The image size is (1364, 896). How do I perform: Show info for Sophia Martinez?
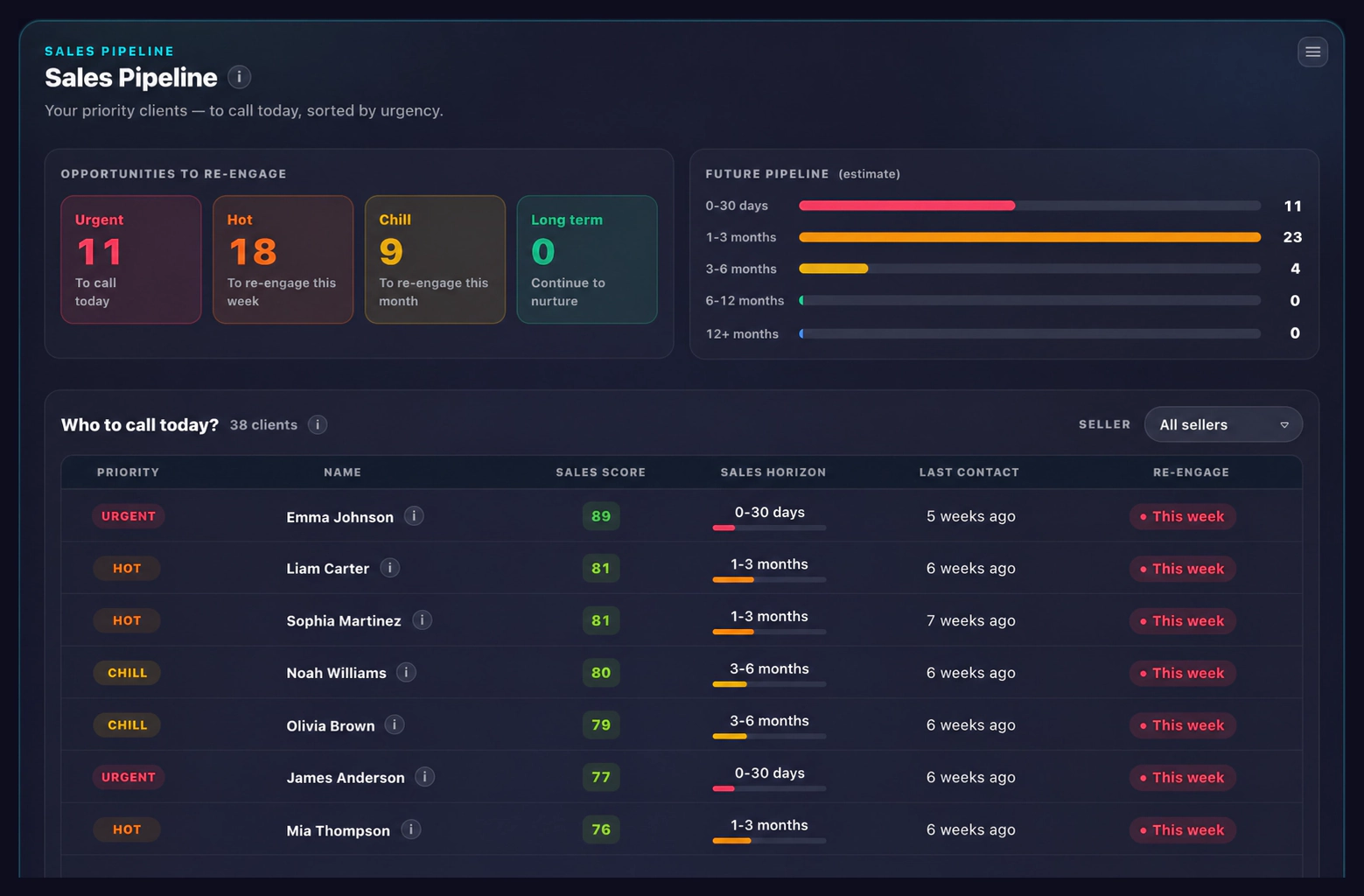(x=422, y=620)
